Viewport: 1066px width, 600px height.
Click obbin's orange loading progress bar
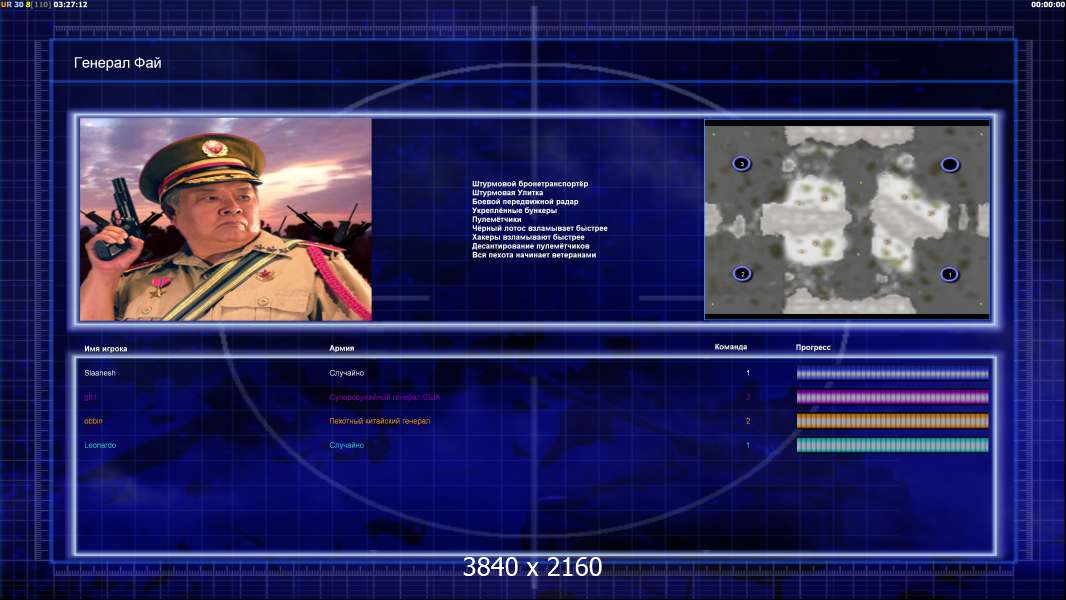[x=892, y=421]
